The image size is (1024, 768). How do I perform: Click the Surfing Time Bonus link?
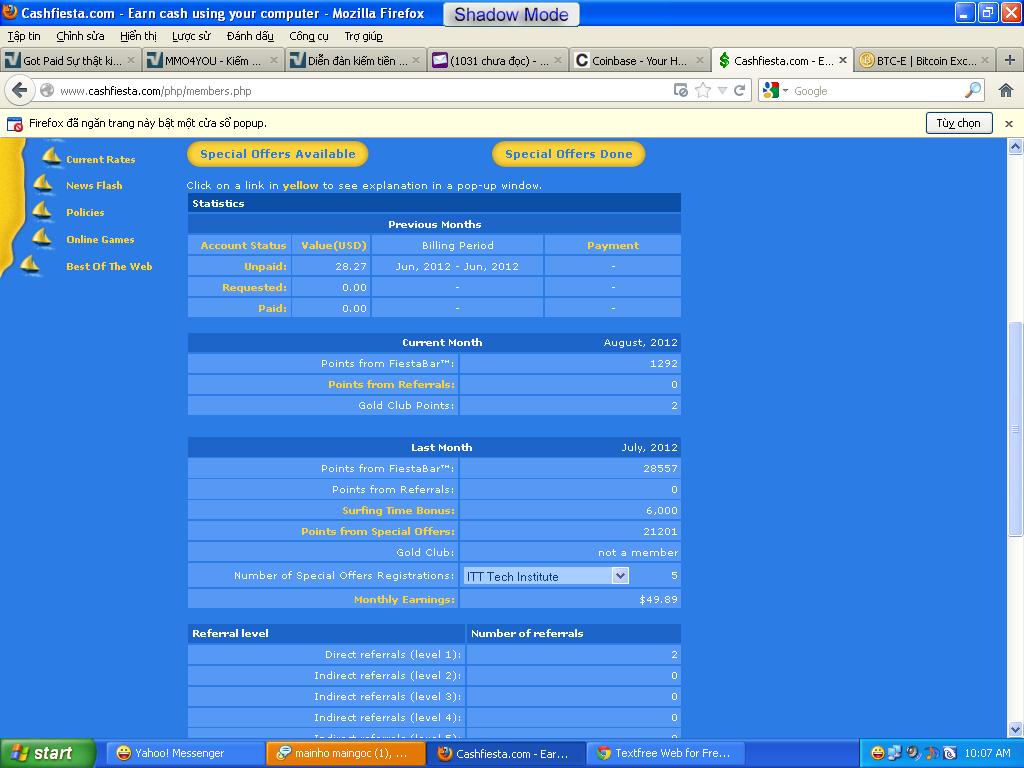[x=398, y=511]
